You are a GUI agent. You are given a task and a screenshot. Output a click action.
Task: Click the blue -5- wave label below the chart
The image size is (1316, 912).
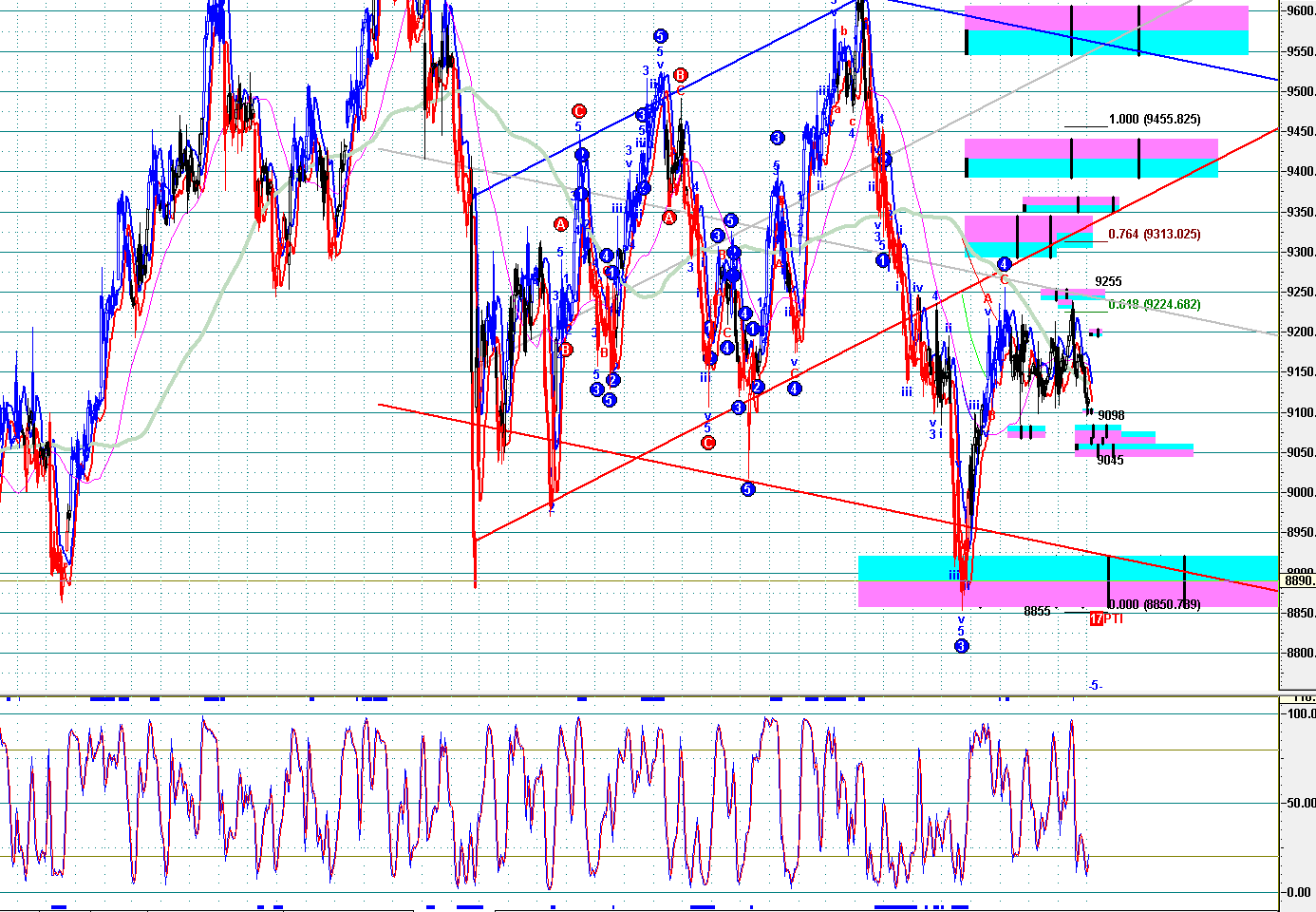click(x=1095, y=686)
